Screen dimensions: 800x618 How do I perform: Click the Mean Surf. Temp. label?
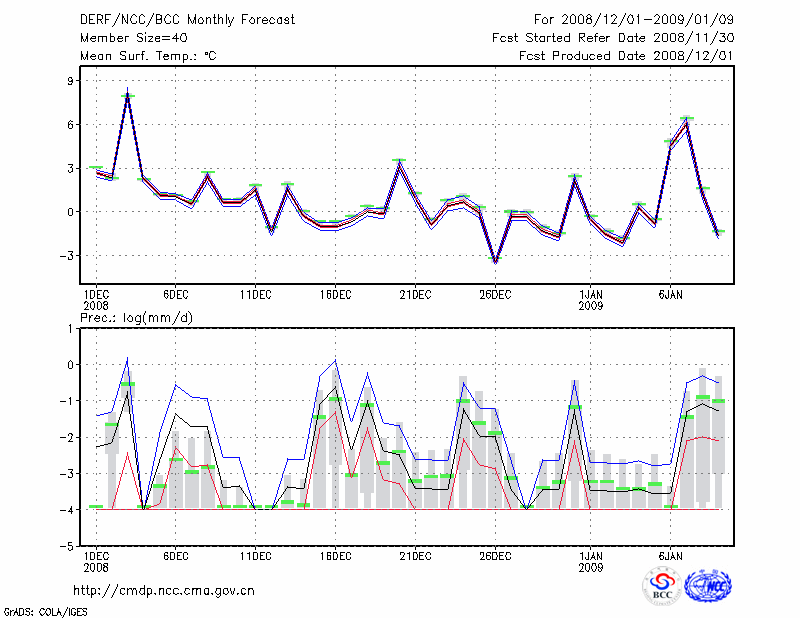[148, 56]
